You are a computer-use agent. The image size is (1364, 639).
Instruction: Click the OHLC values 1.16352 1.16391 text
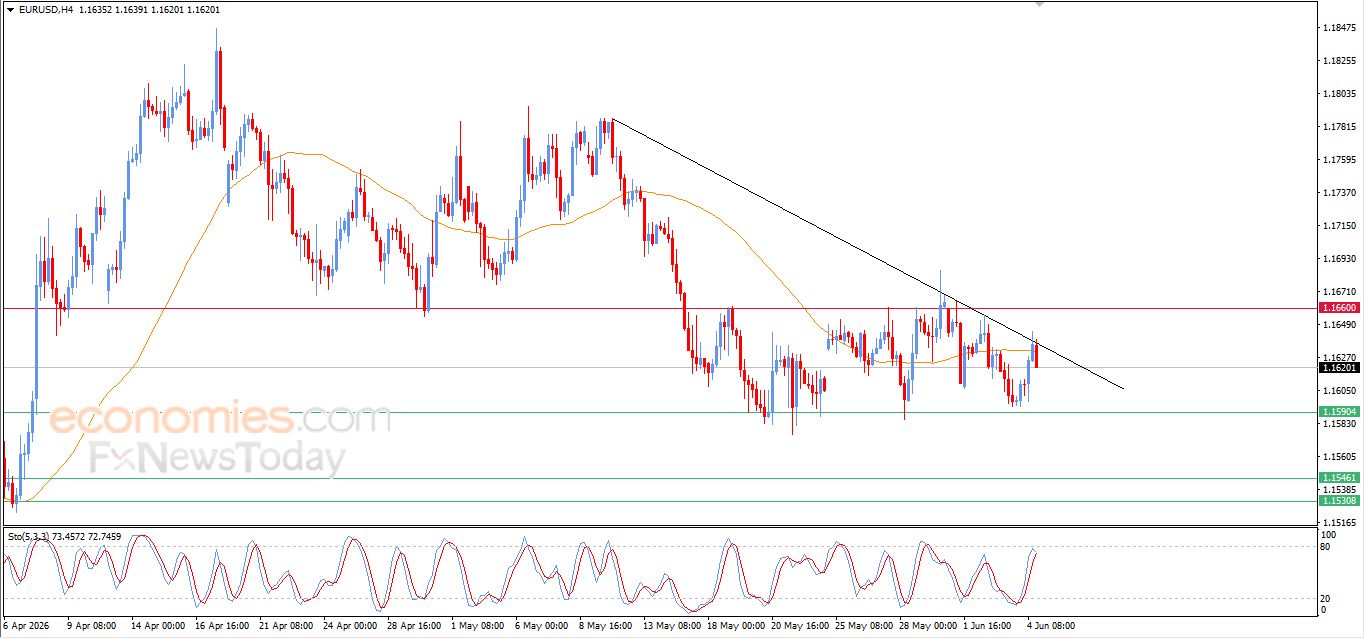pos(113,9)
